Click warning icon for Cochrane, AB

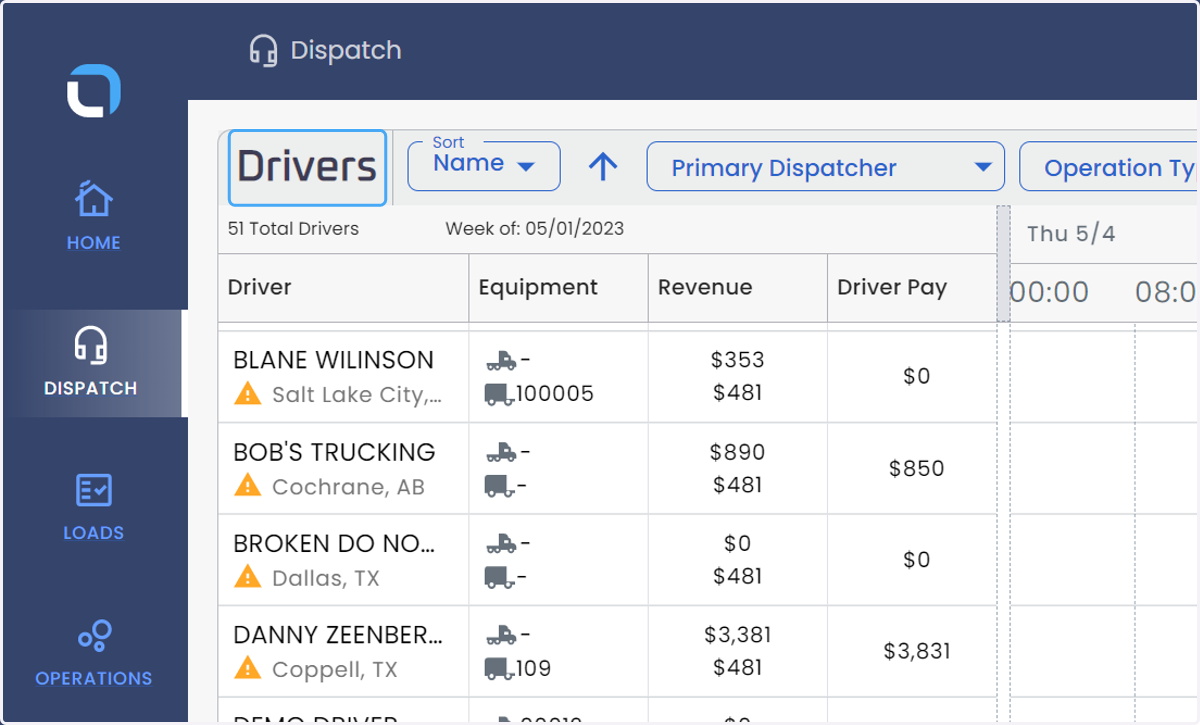247,486
